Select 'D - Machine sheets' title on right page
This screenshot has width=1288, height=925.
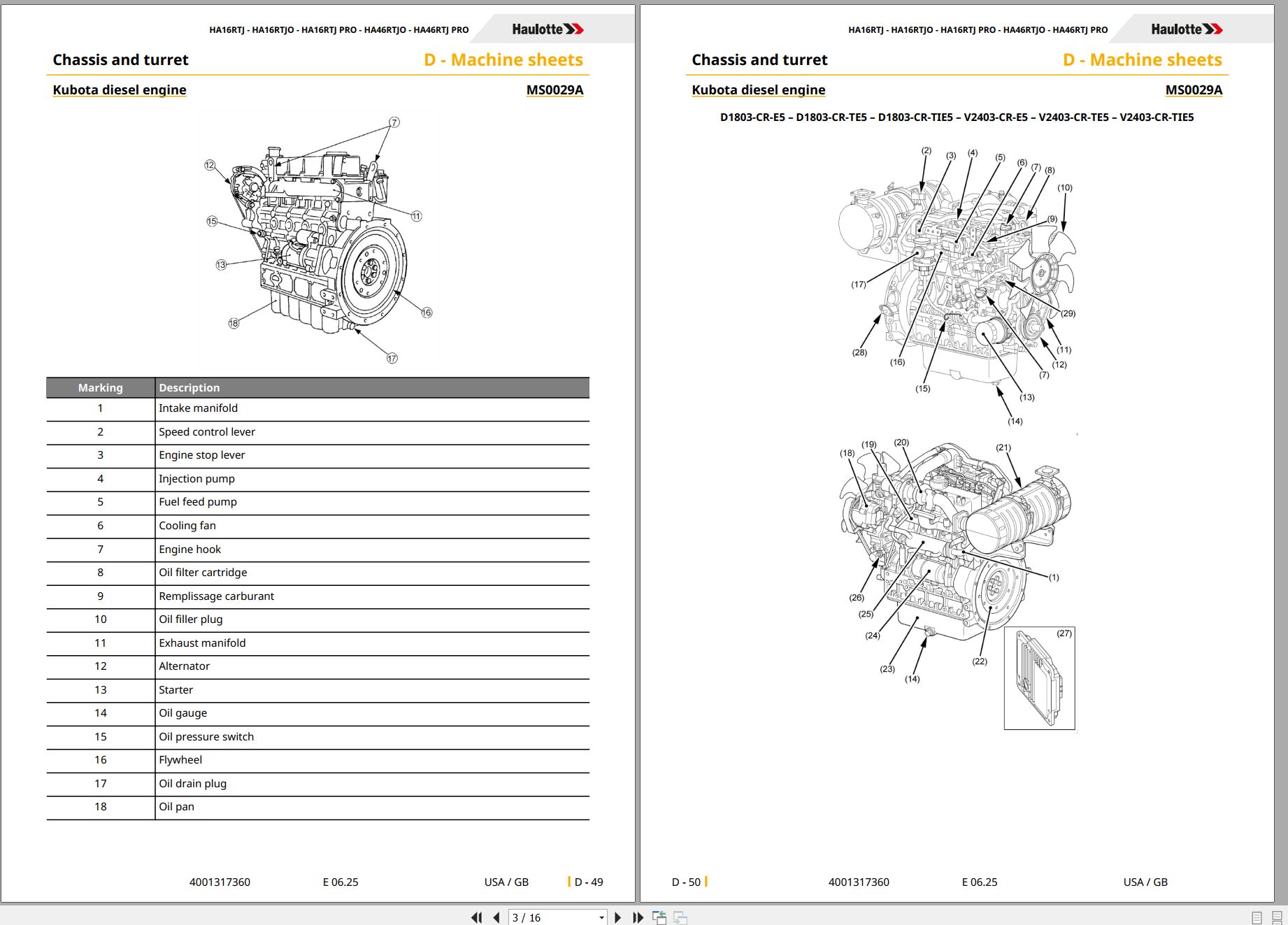pyautogui.click(x=1143, y=60)
